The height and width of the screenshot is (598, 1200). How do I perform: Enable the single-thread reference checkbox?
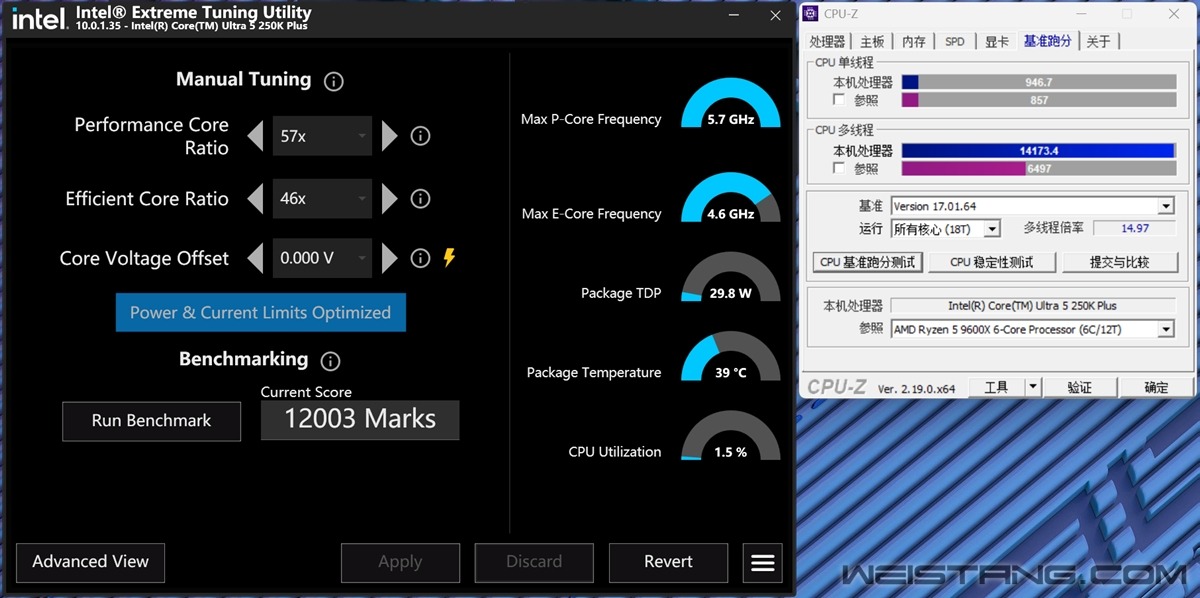click(x=839, y=100)
